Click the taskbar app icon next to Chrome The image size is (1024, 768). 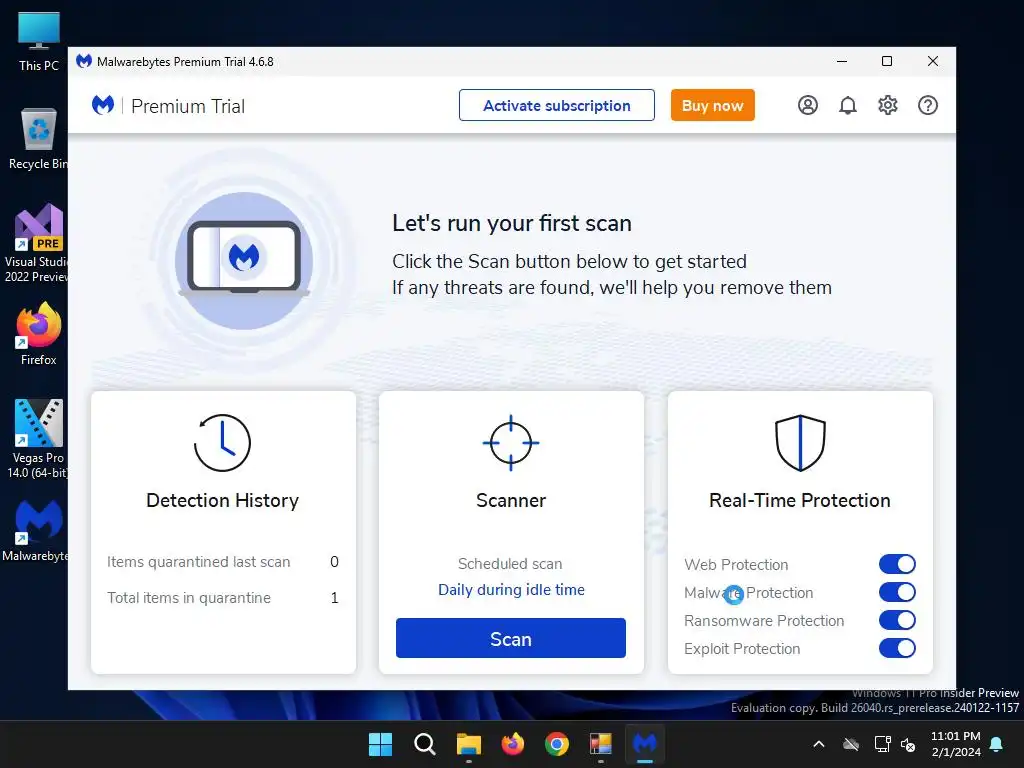click(x=601, y=744)
